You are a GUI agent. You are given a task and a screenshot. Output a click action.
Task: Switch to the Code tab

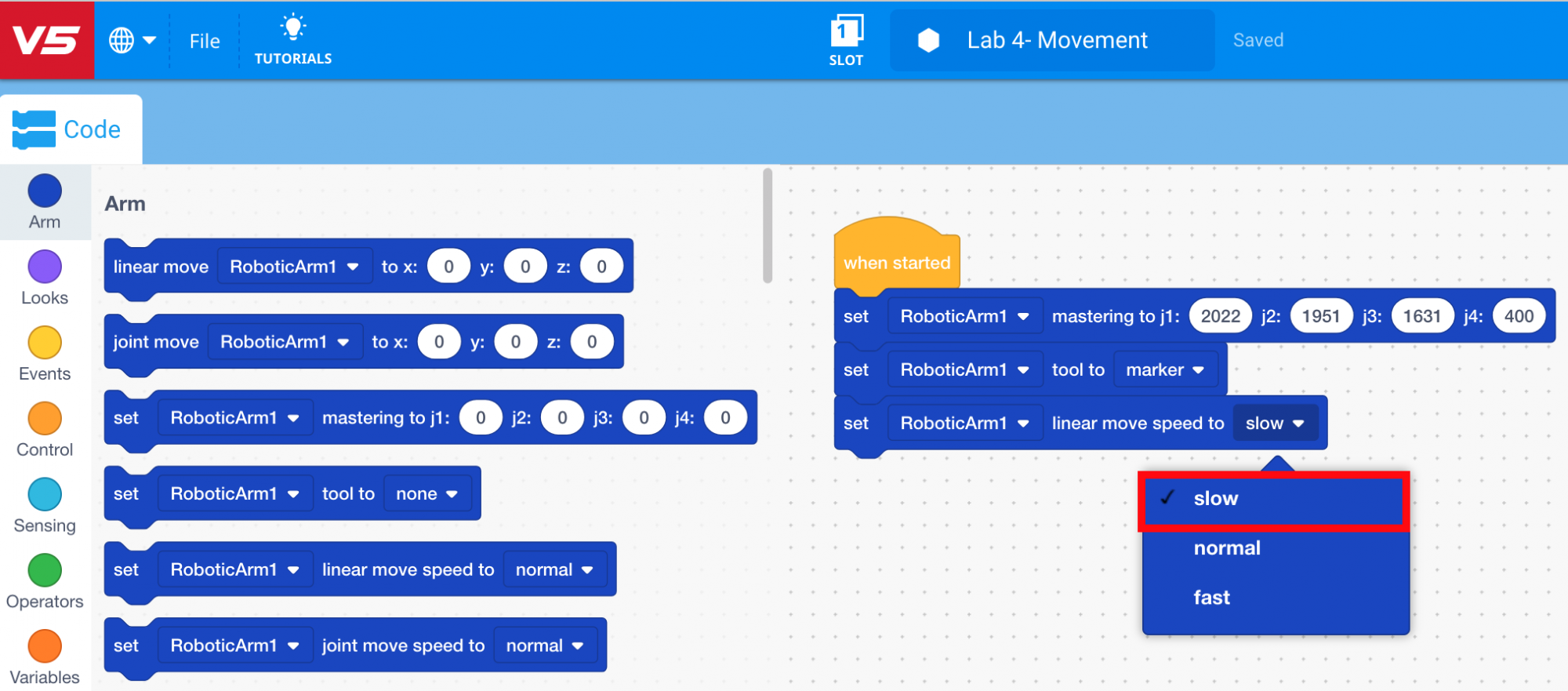pyautogui.click(x=71, y=129)
